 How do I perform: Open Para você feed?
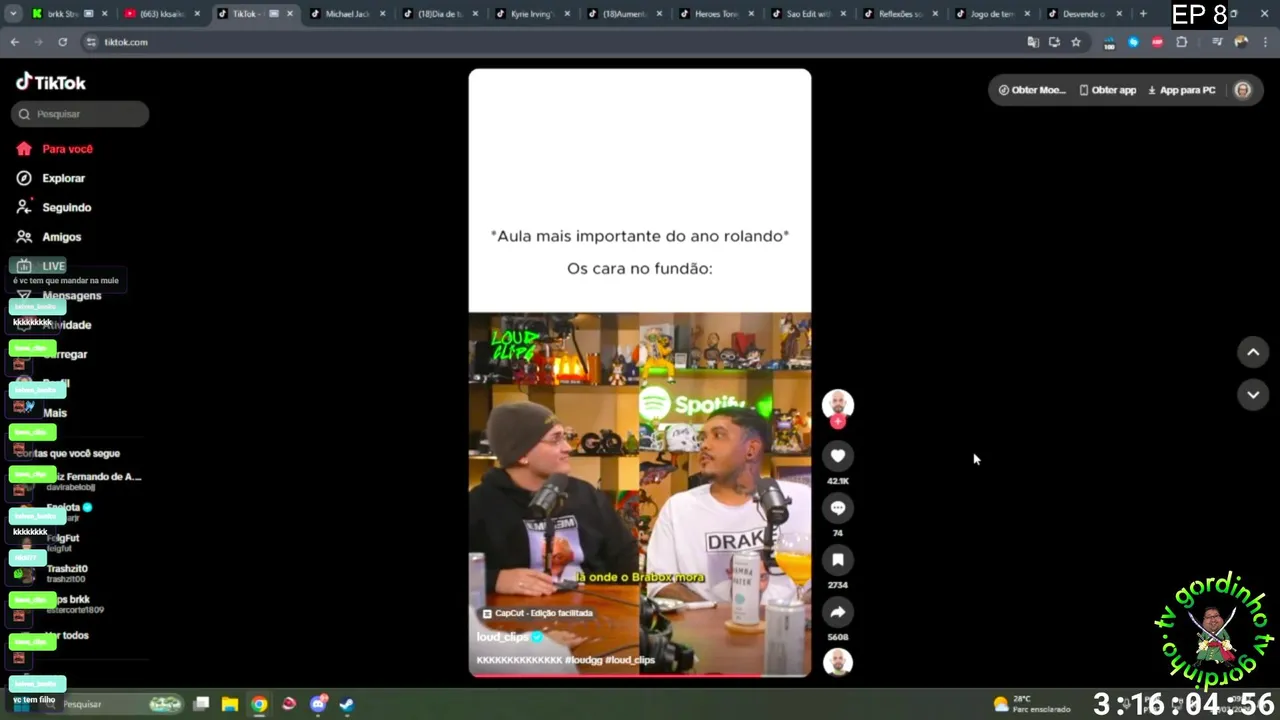[x=55, y=149]
